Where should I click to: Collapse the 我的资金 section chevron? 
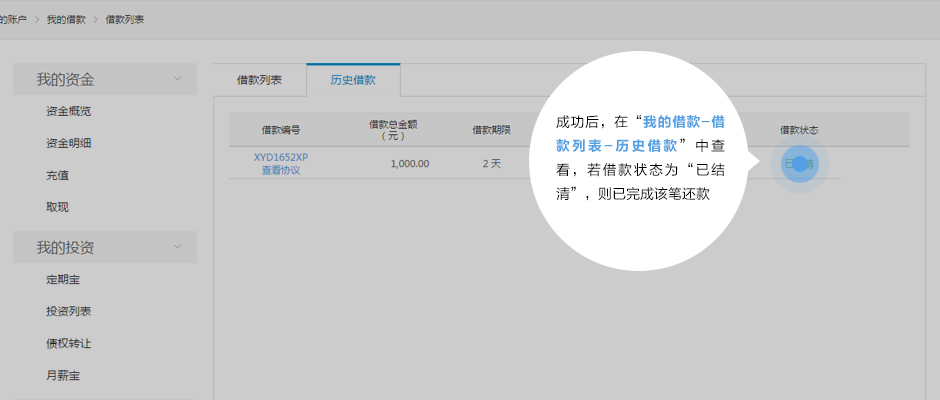tap(177, 78)
